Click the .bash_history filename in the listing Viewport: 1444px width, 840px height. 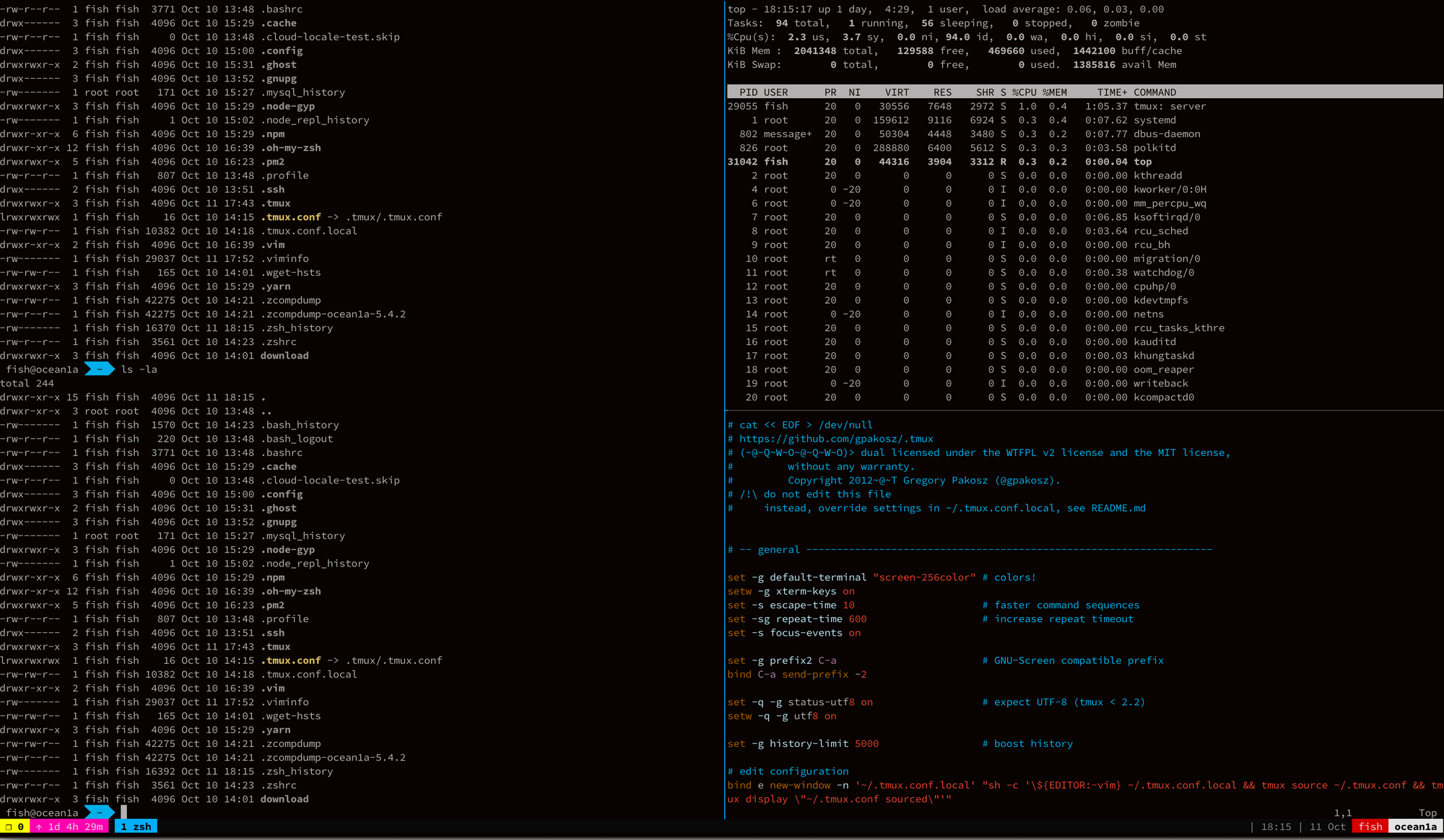coord(300,425)
